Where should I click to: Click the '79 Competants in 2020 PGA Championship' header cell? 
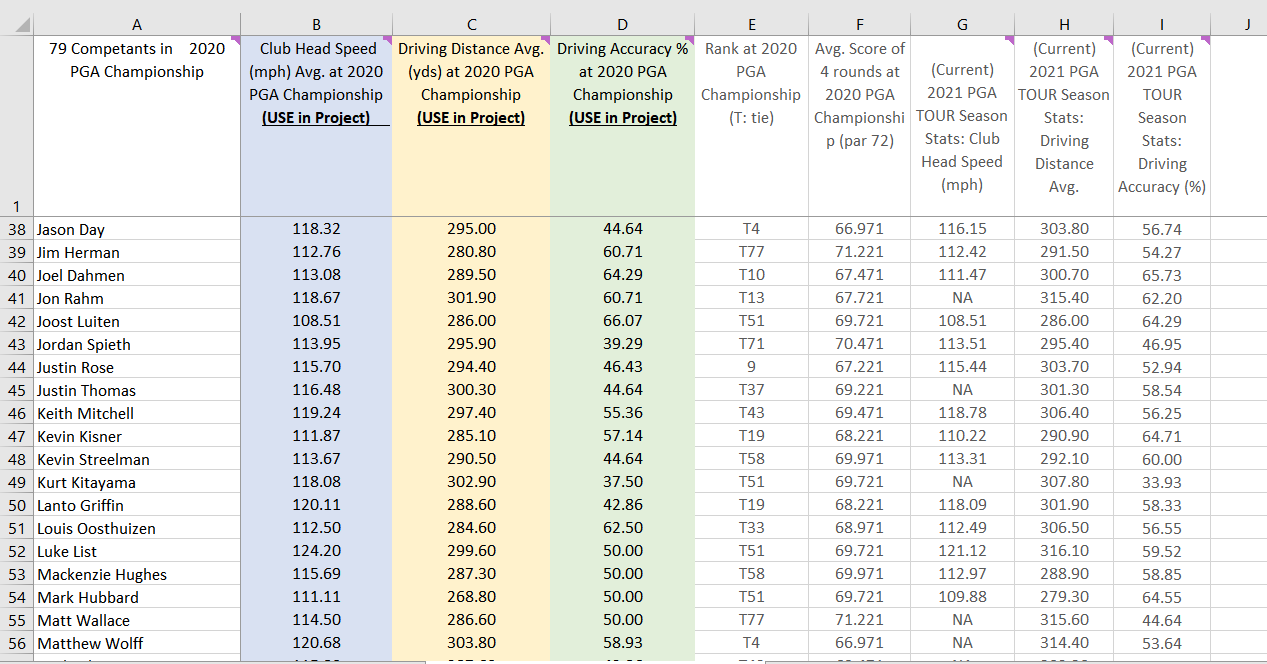pyautogui.click(x=137, y=126)
